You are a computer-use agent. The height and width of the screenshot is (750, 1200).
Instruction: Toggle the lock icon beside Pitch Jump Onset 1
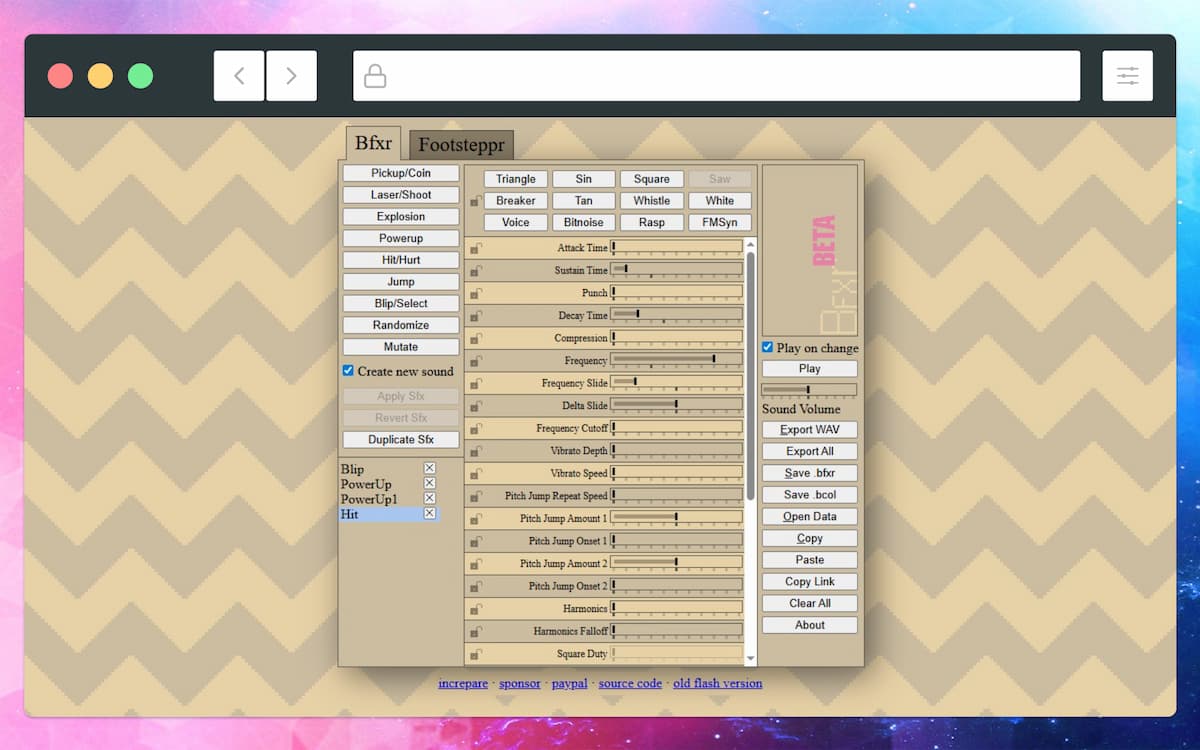click(476, 541)
